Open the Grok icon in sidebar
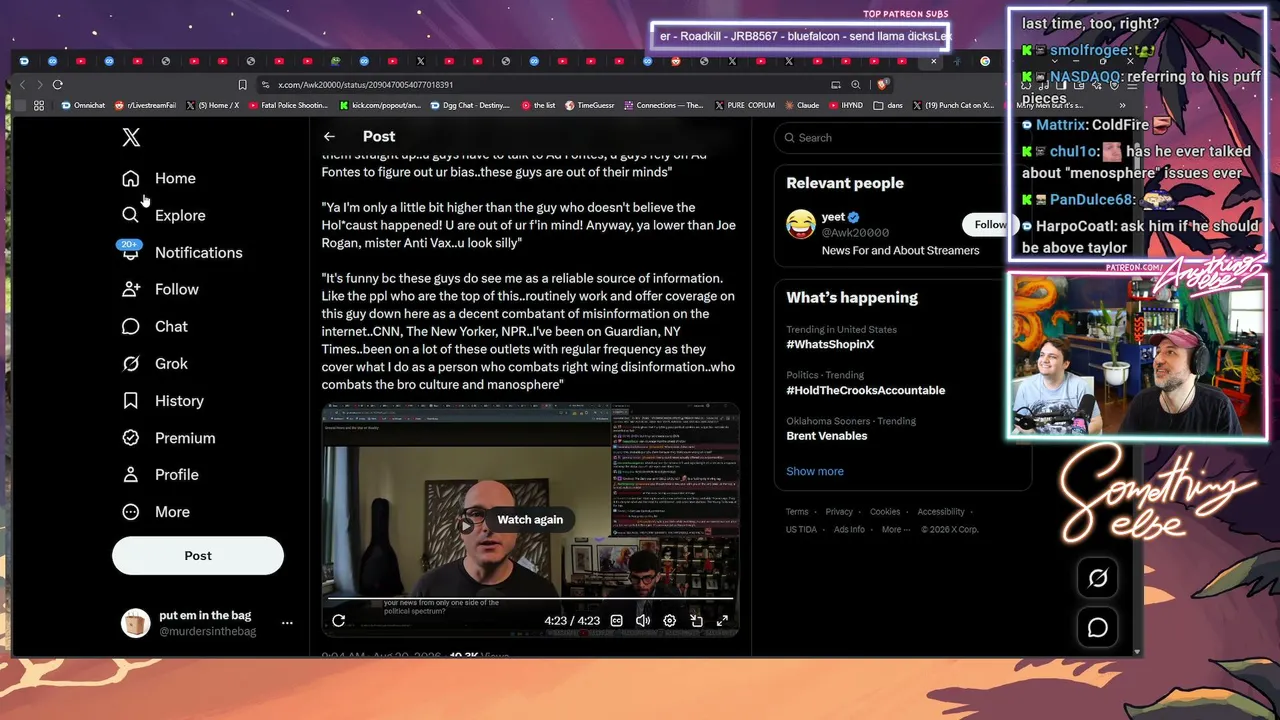The image size is (1280, 720). (x=131, y=364)
